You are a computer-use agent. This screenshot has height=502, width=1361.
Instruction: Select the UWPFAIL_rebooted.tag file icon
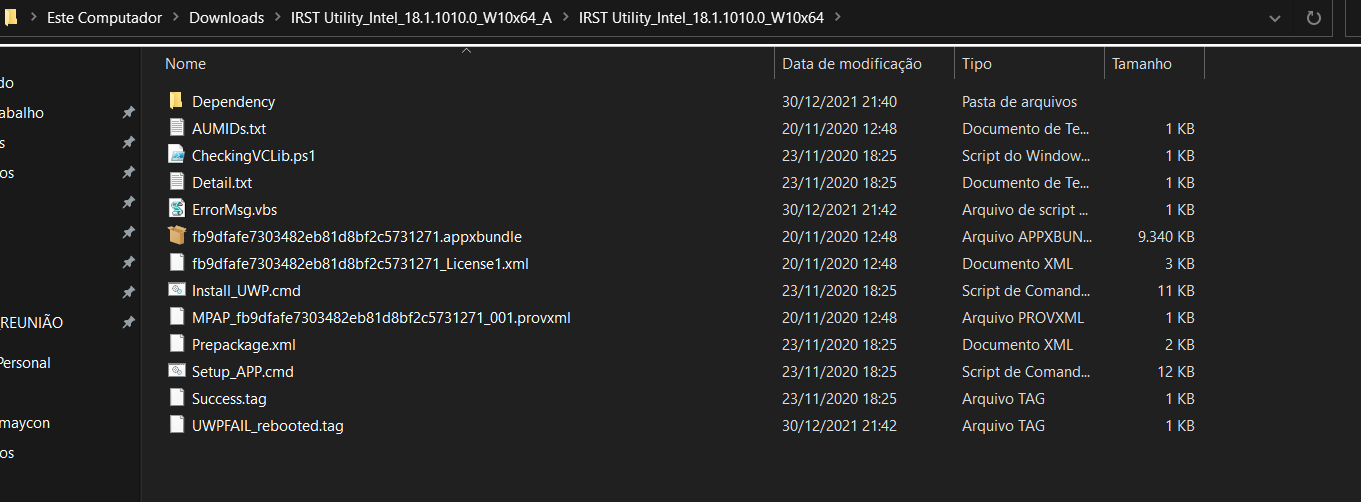(x=176, y=425)
